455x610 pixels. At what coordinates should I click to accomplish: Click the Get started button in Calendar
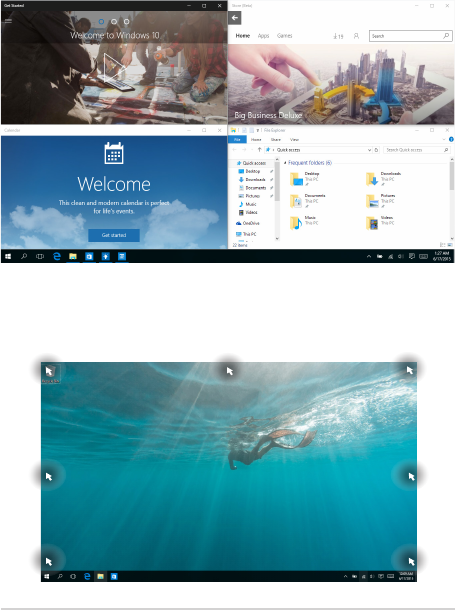coord(114,235)
